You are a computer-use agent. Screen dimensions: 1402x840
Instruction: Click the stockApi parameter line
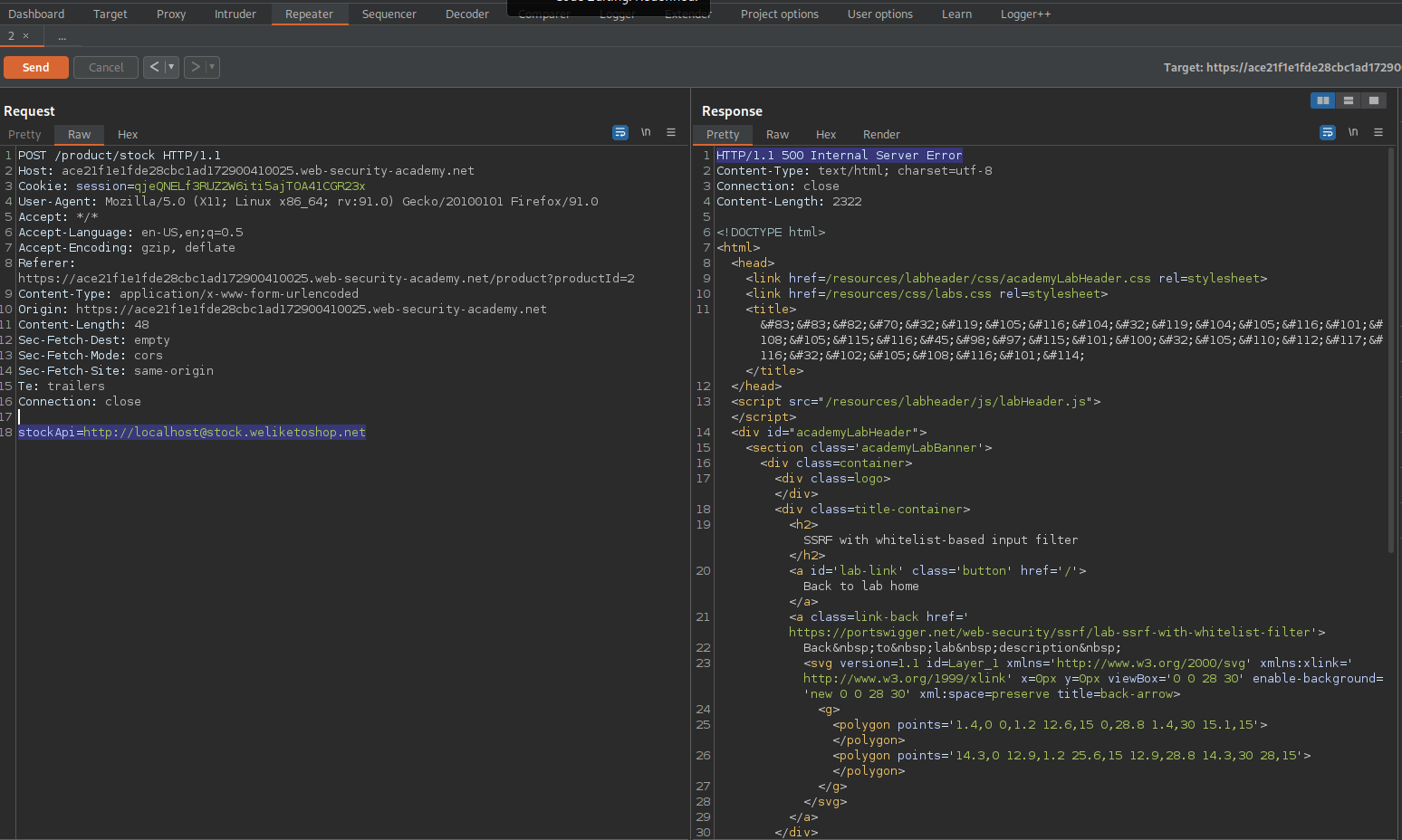click(192, 433)
